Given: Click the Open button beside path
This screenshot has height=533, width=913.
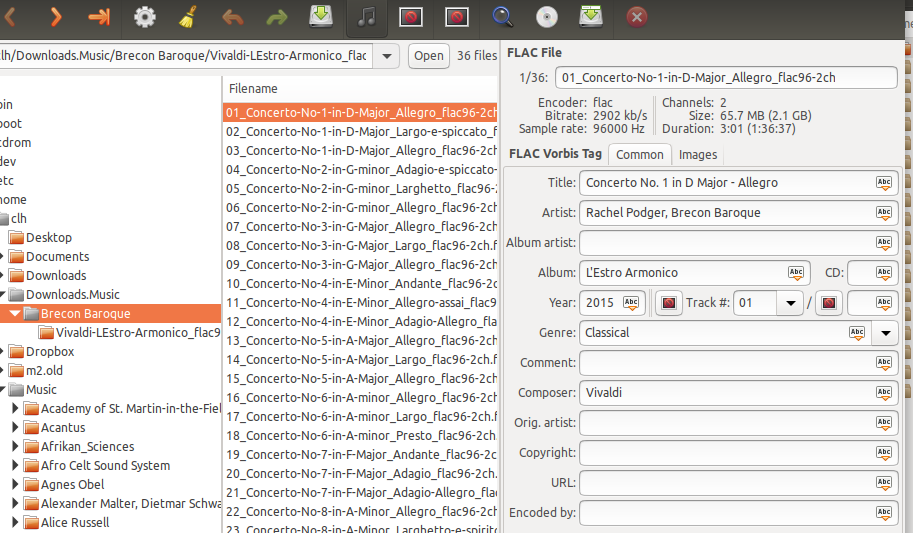Looking at the screenshot, I should (x=428, y=56).
